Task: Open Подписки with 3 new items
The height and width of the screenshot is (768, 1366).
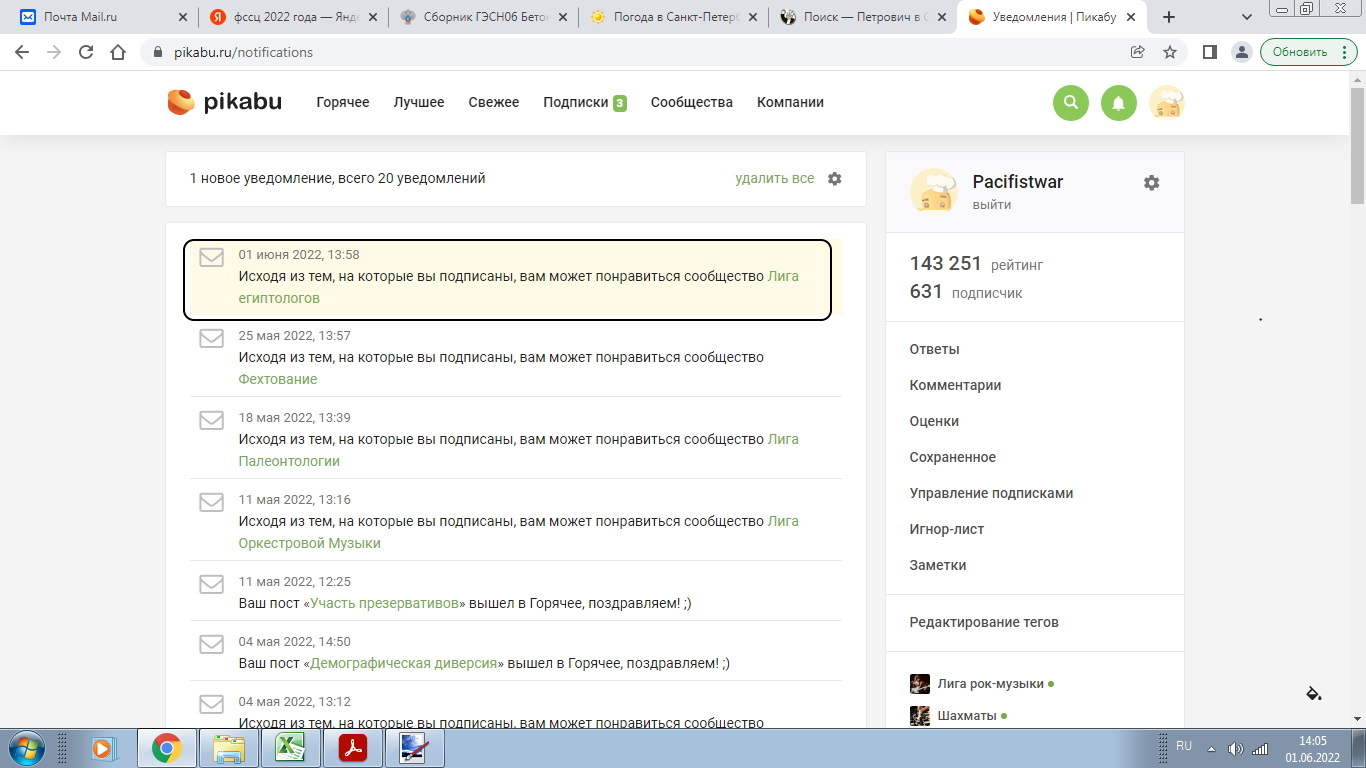Action: pos(585,102)
